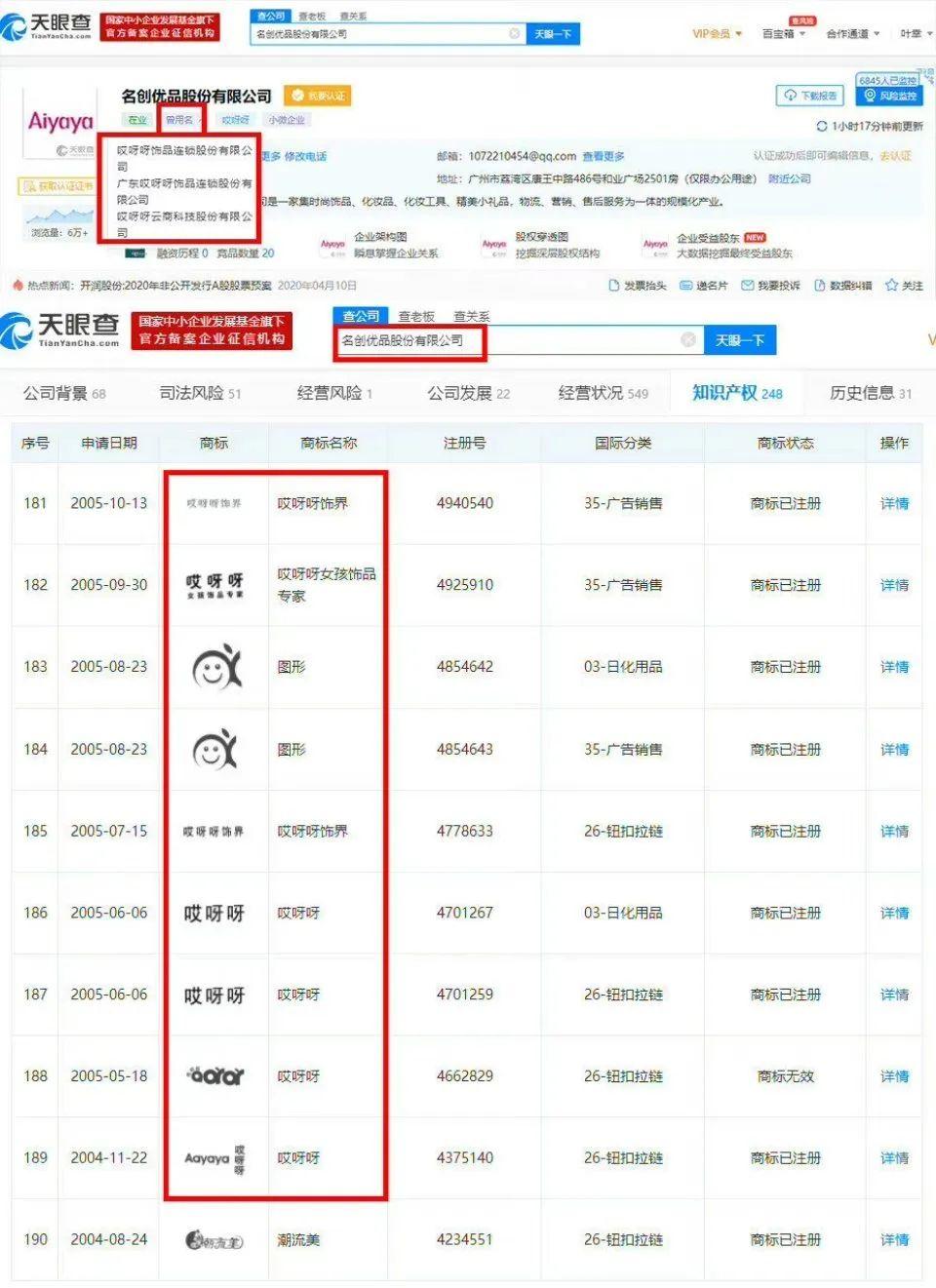The height and width of the screenshot is (1288, 936).
Task: Click registration number 4940540
Action: click(x=465, y=503)
